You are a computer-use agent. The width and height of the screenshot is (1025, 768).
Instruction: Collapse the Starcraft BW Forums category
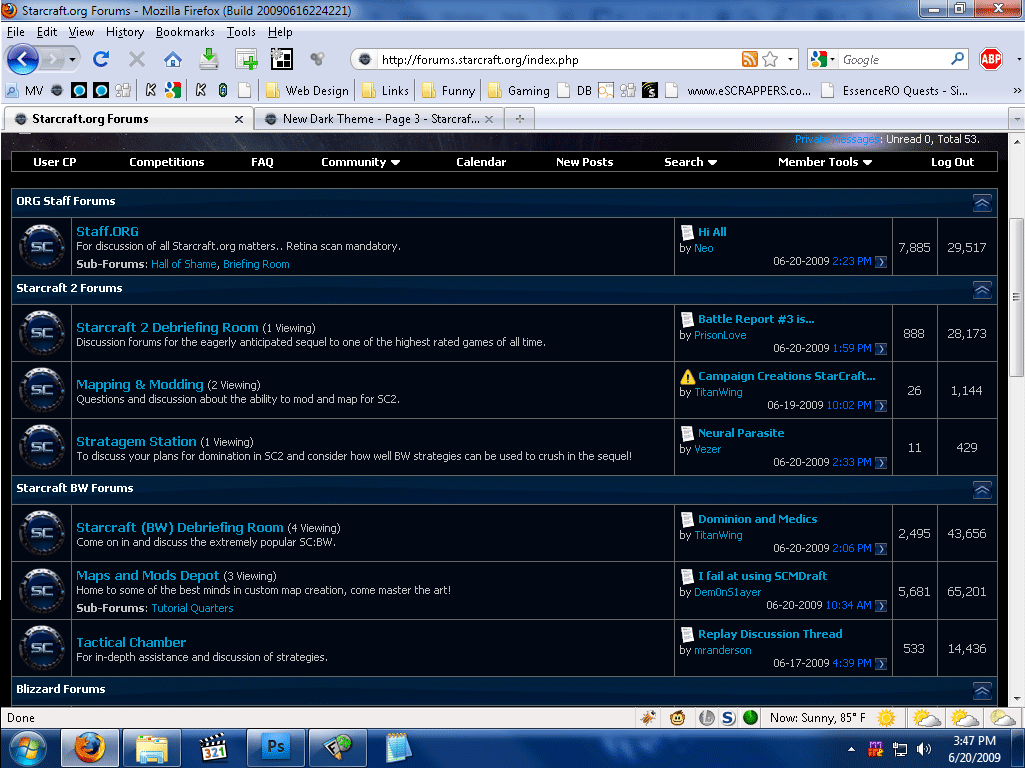tap(982, 490)
